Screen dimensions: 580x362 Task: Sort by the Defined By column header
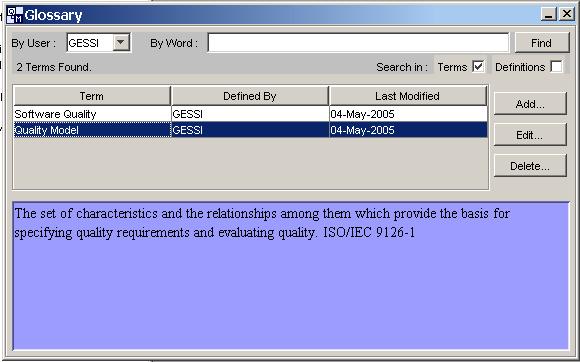click(250, 96)
